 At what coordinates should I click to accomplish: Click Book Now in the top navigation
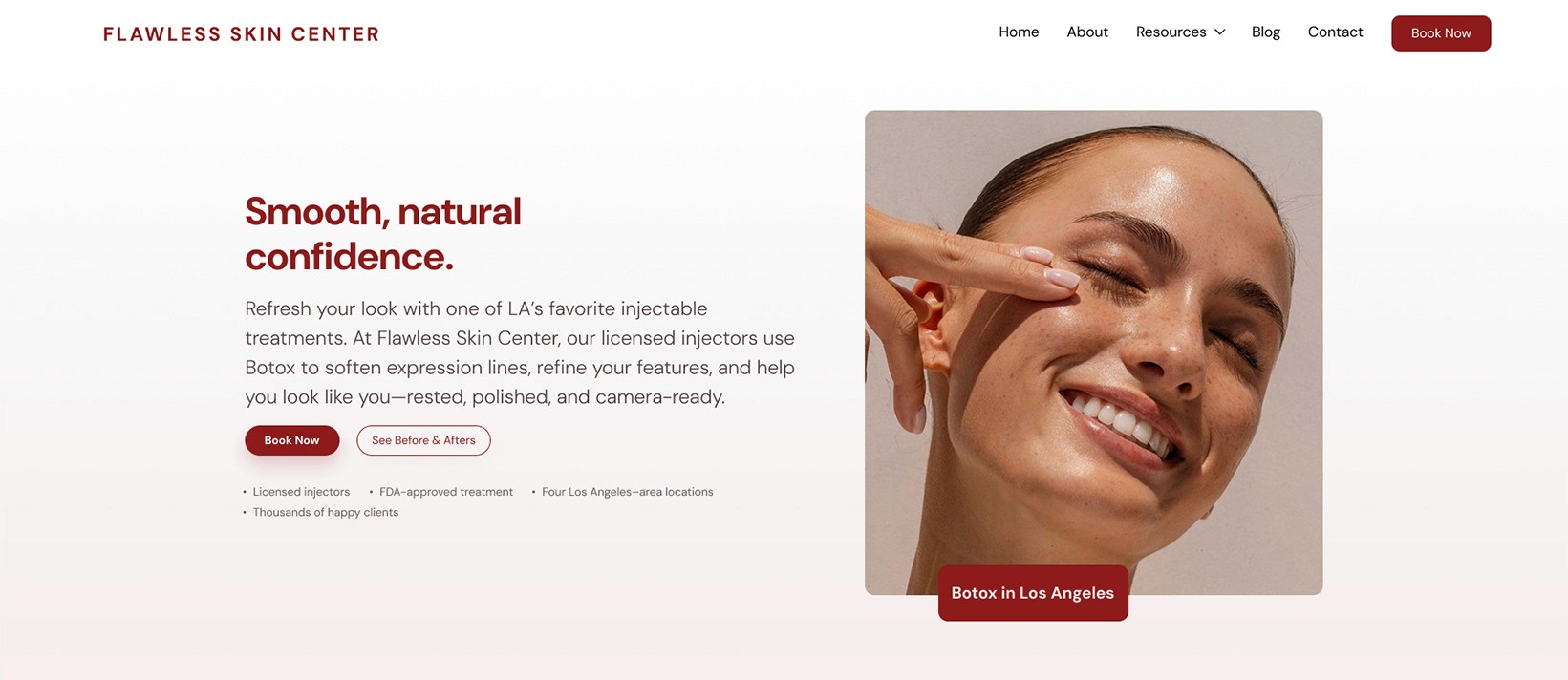point(1441,33)
